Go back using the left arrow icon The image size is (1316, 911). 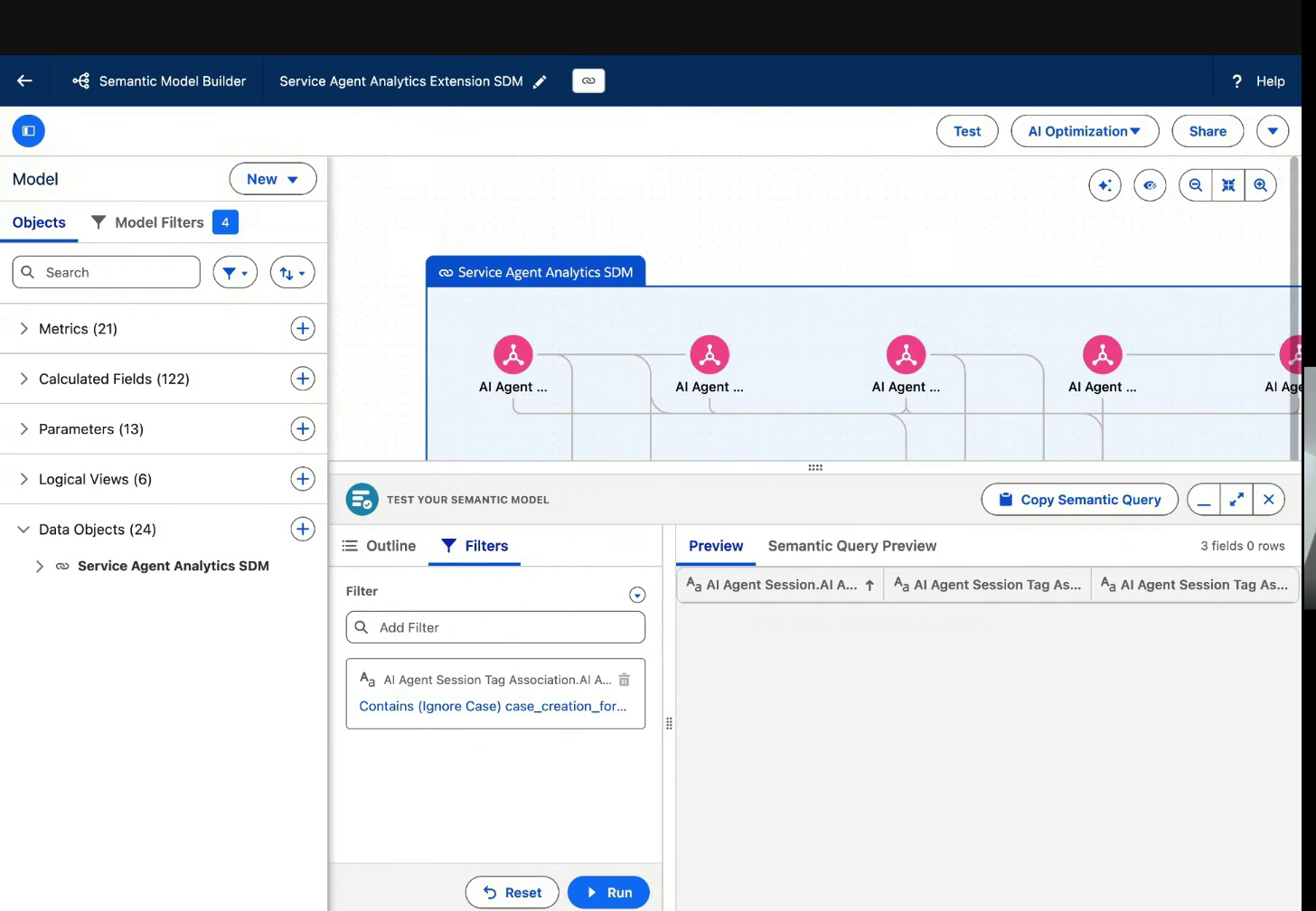(x=24, y=80)
